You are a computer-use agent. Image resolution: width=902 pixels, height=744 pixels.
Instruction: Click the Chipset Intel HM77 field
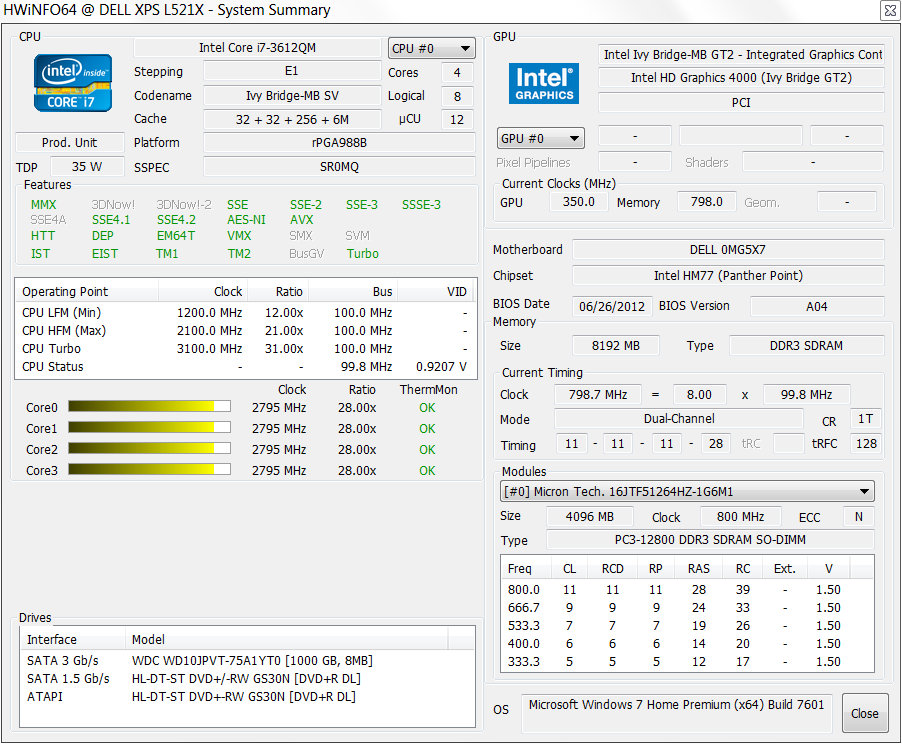728,276
